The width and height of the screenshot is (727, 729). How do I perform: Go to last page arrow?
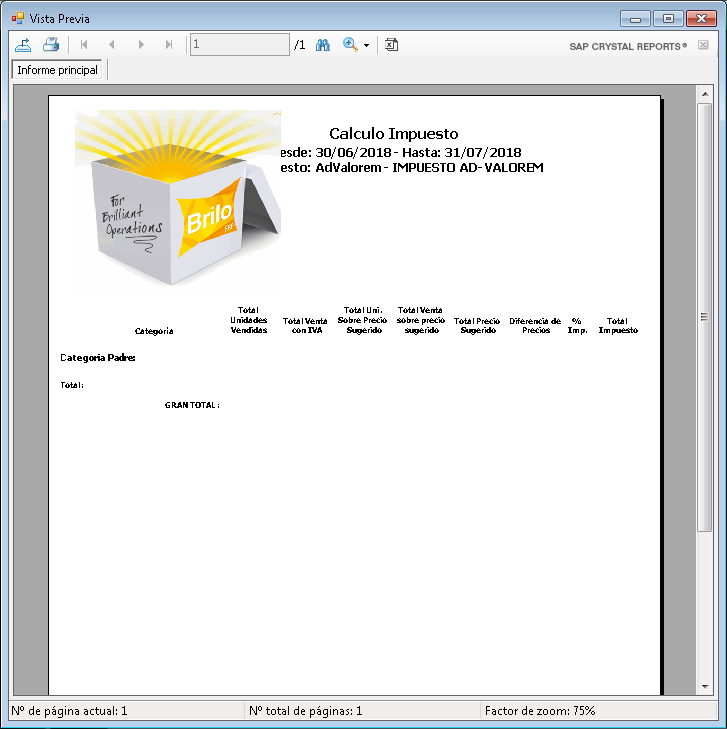(169, 45)
